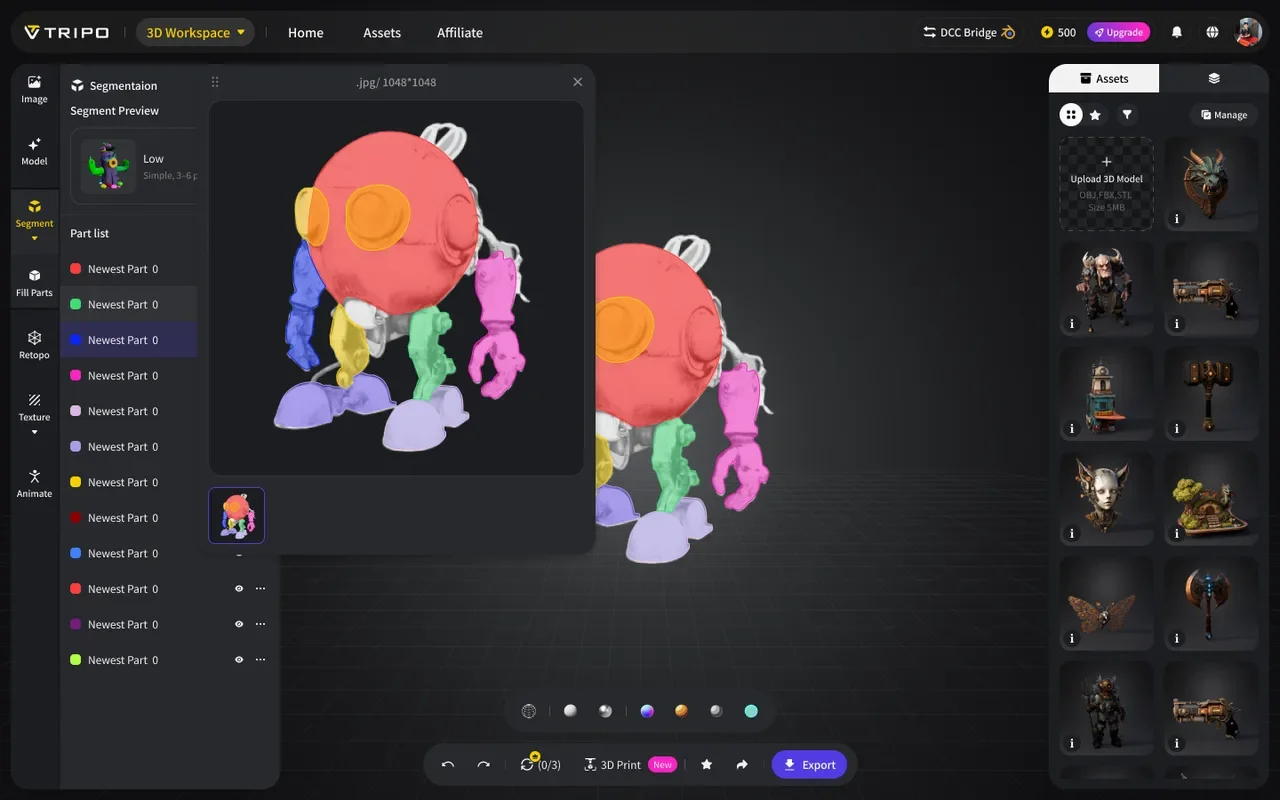The width and height of the screenshot is (1280, 800).
Task: Open the 3D Workspace dropdown
Action: pyautogui.click(x=195, y=32)
